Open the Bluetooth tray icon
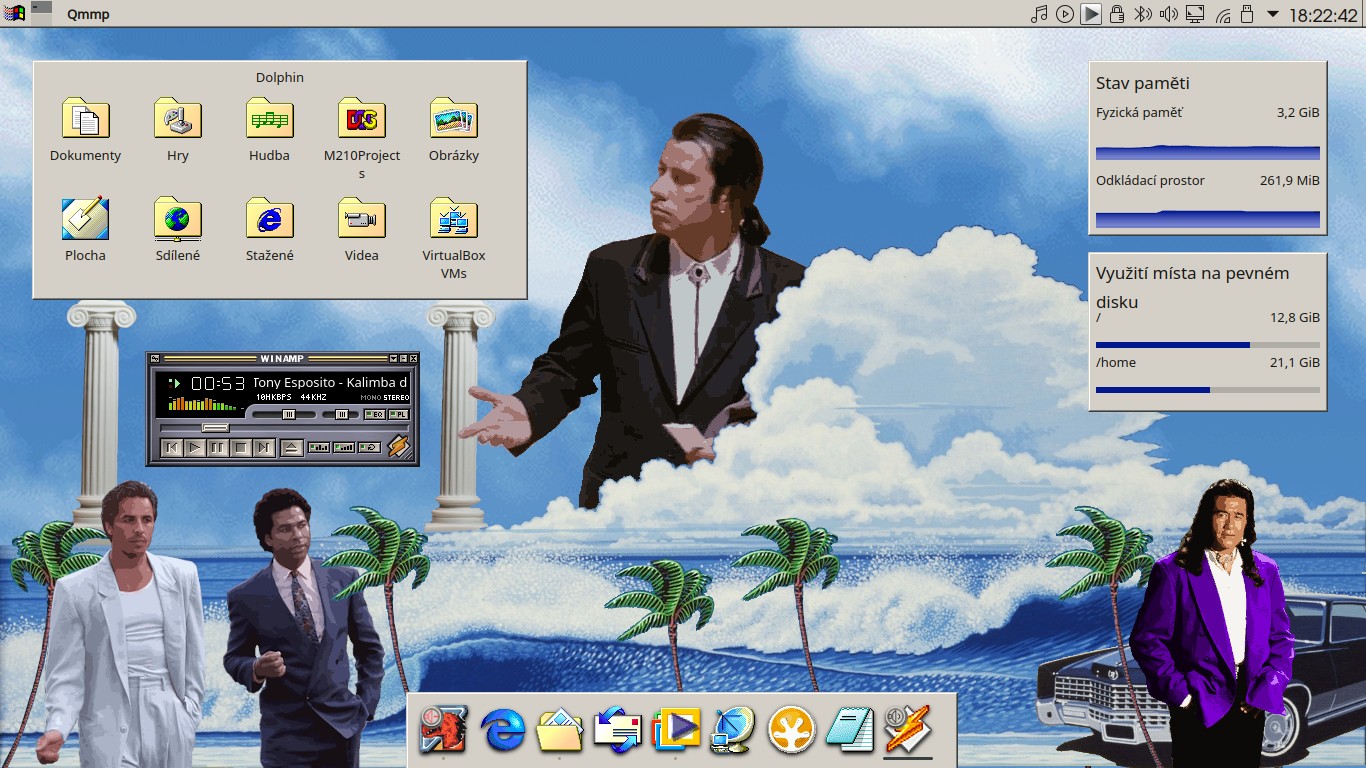The image size is (1366, 768). (1142, 14)
